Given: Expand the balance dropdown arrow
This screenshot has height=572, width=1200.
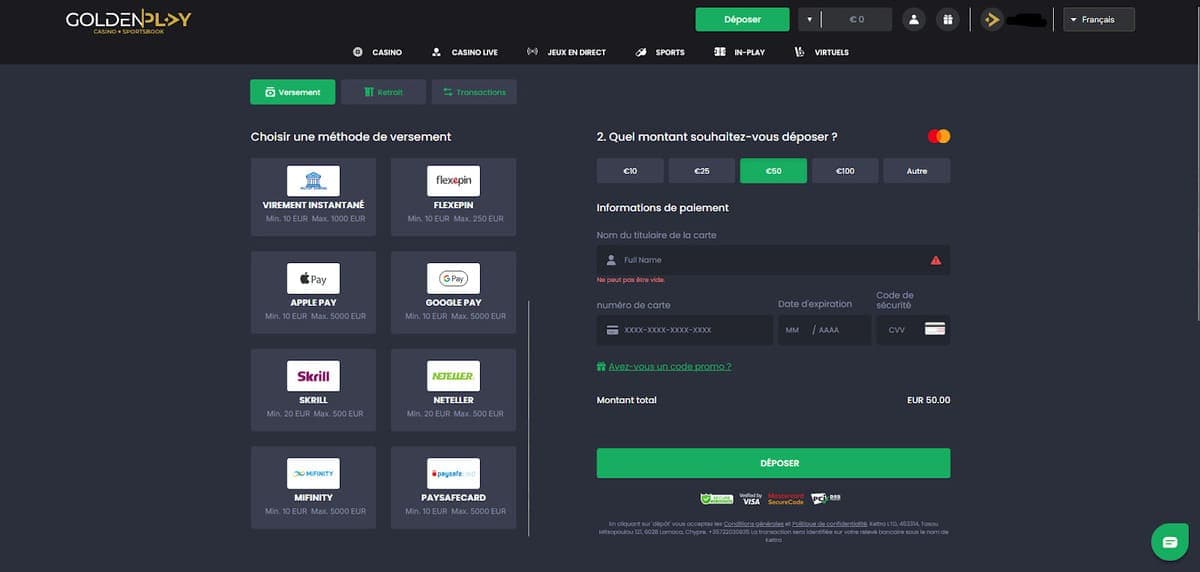Looking at the screenshot, I should point(809,20).
